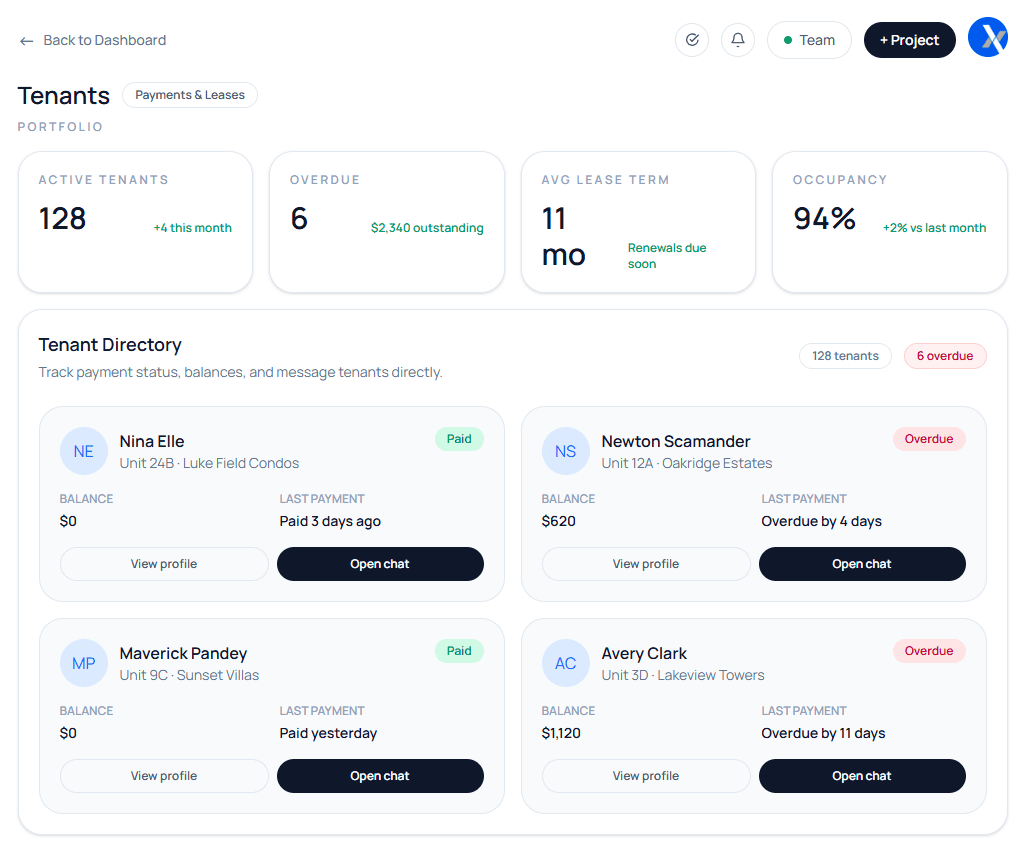Viewport: 1017px width, 851px height.
Task: Select Nina Elle's NE avatar
Action: 84,451
